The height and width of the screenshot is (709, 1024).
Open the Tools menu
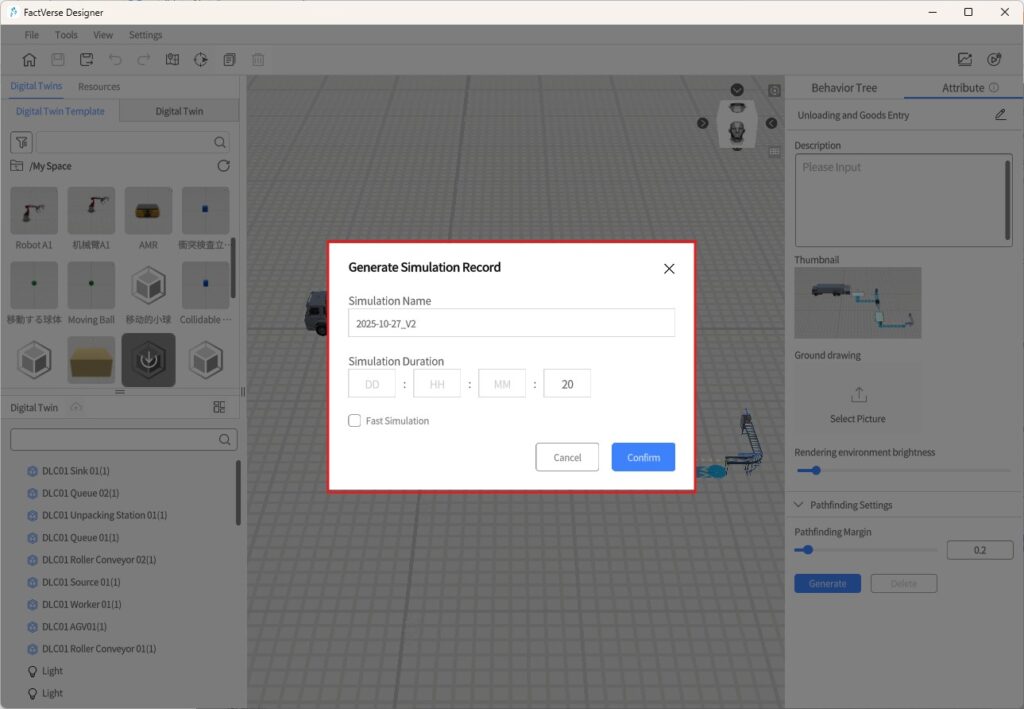click(x=66, y=35)
